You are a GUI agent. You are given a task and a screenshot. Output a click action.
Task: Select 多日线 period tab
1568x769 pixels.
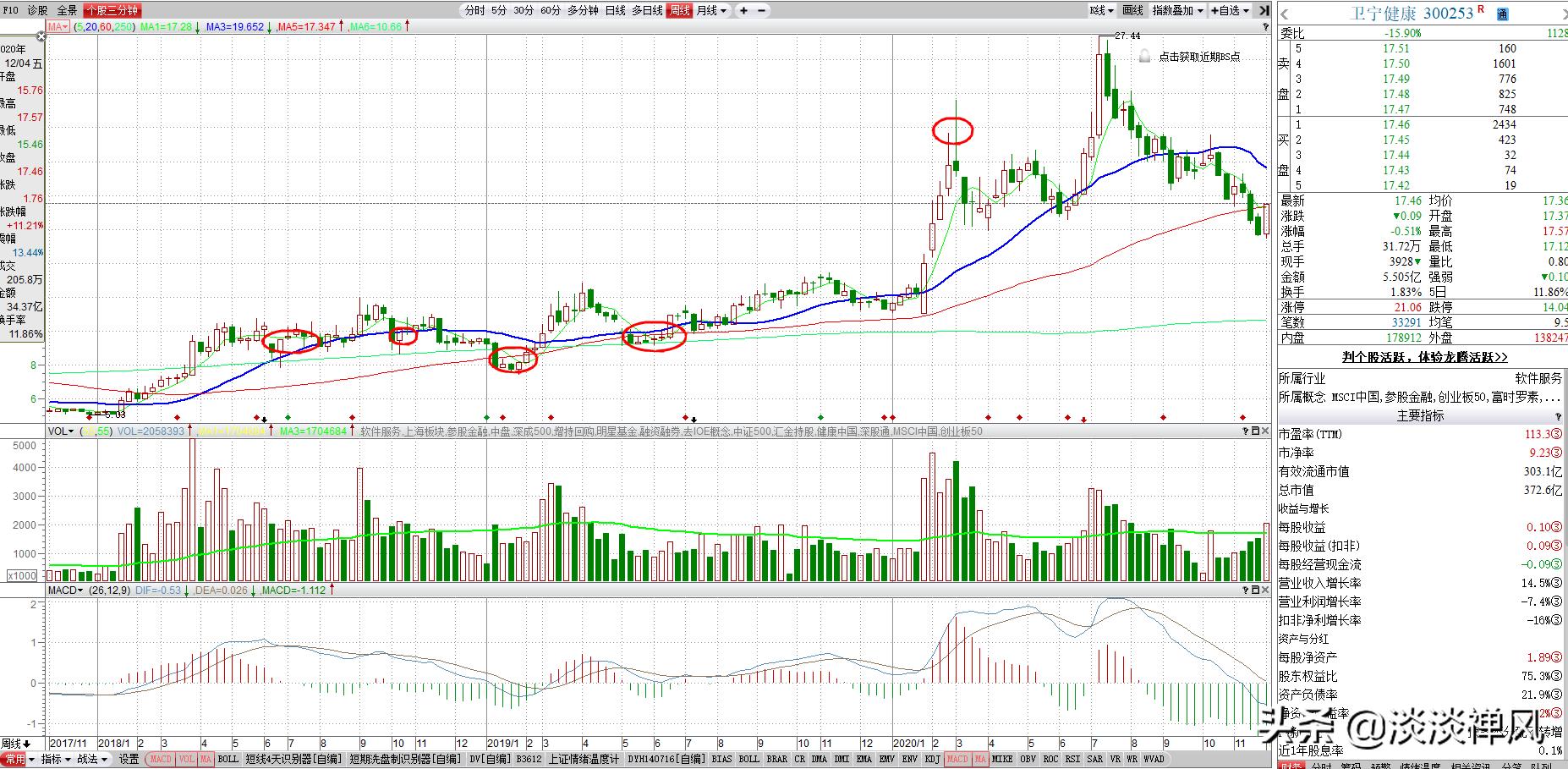click(x=647, y=10)
